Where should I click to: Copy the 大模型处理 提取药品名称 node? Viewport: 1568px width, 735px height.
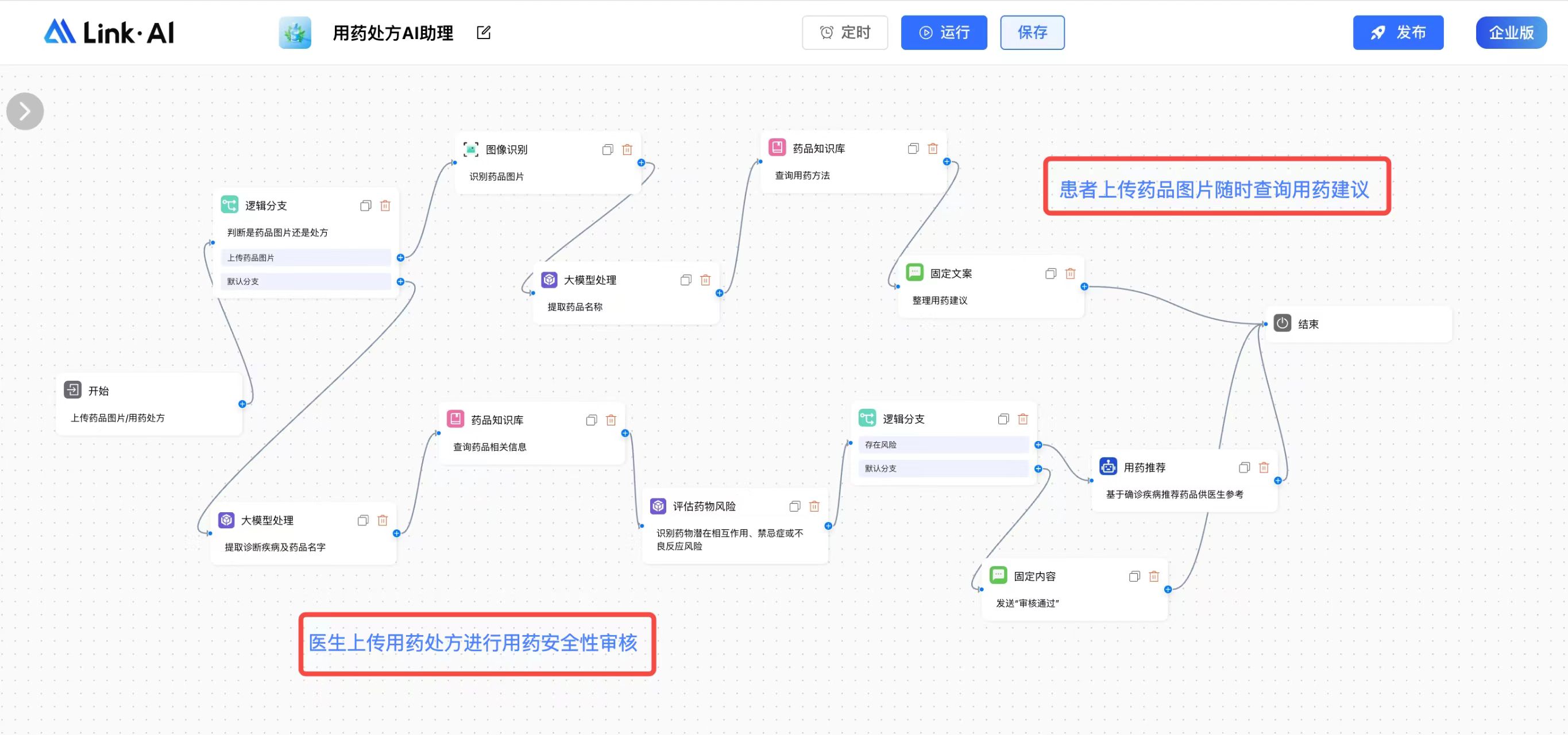point(686,280)
